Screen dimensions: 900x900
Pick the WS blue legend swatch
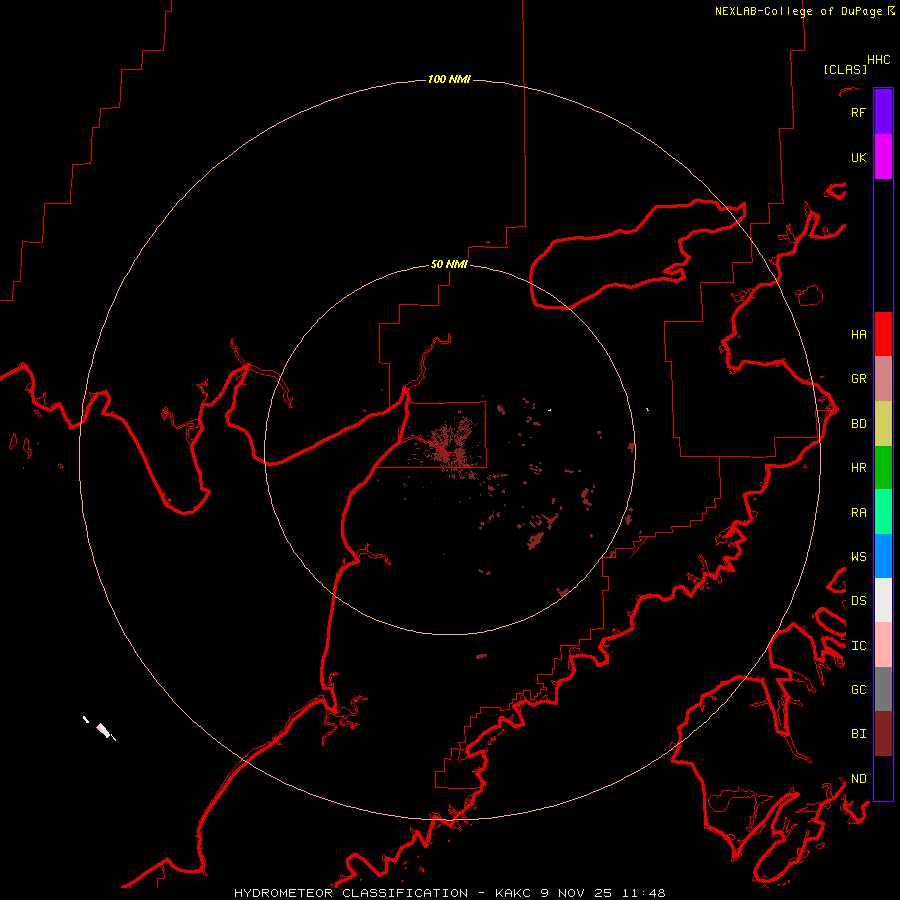(x=883, y=556)
